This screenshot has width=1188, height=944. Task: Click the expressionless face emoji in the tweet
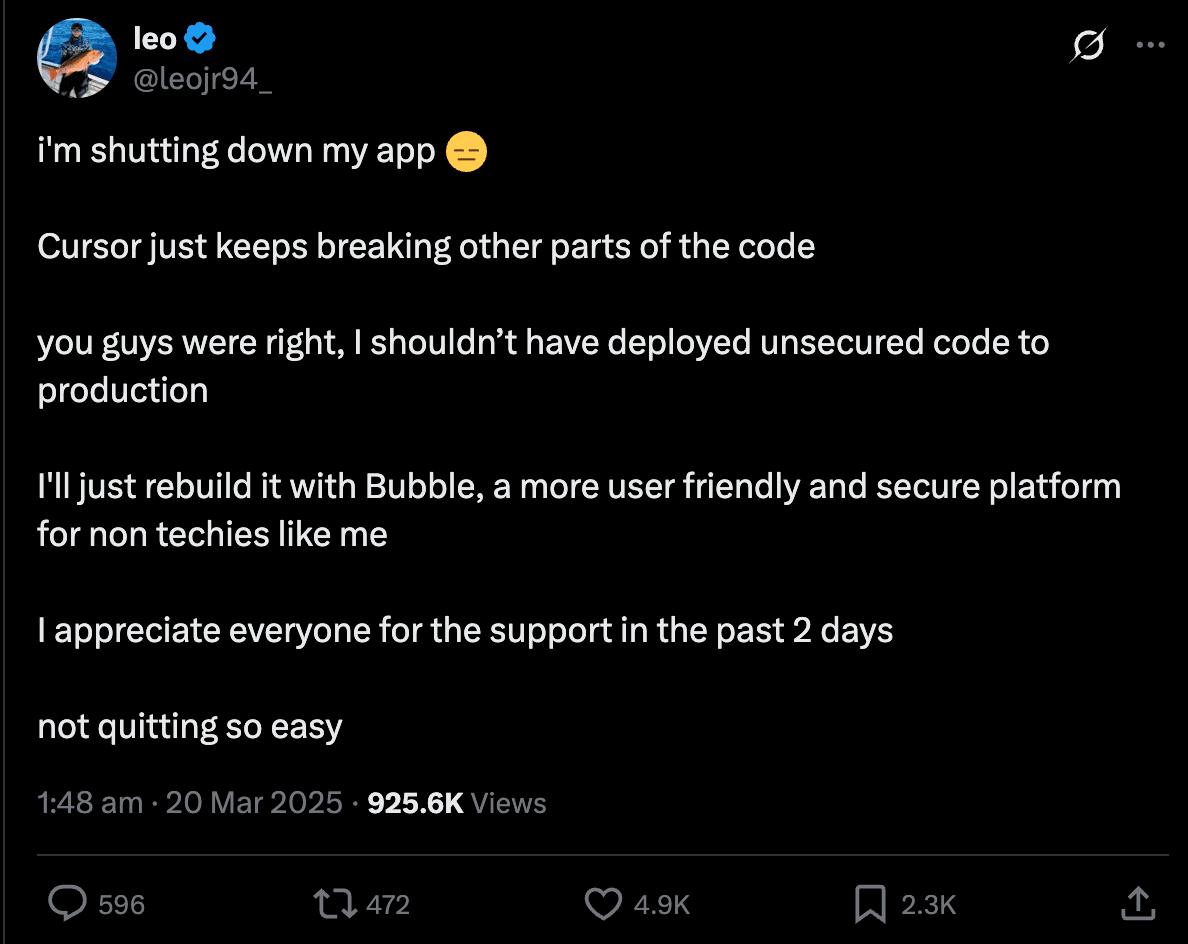tap(467, 153)
